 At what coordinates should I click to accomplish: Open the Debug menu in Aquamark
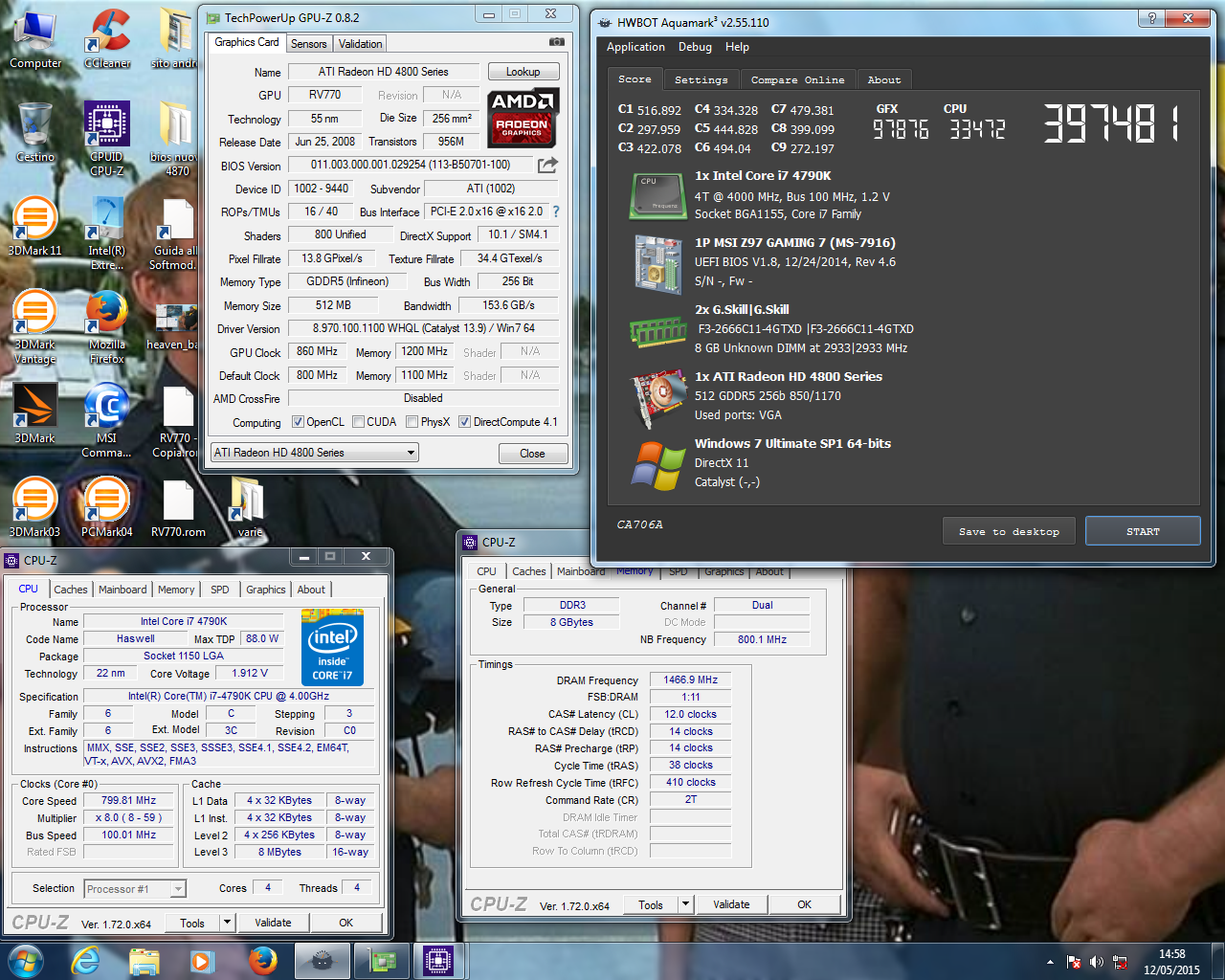tap(695, 47)
